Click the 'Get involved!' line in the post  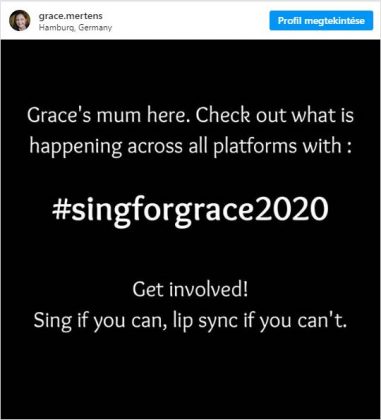190,289
